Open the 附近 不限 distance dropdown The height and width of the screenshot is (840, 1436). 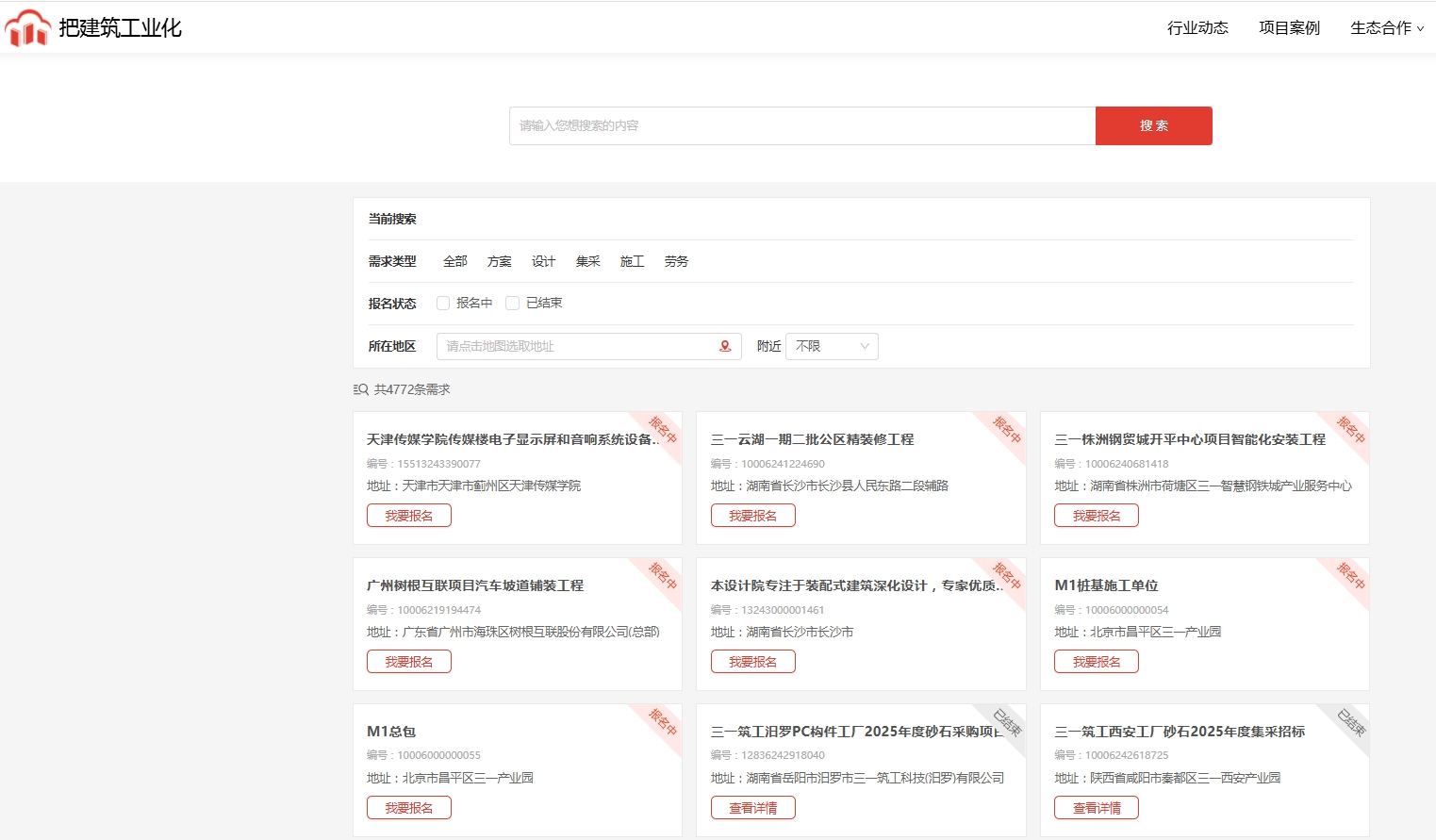(x=831, y=346)
